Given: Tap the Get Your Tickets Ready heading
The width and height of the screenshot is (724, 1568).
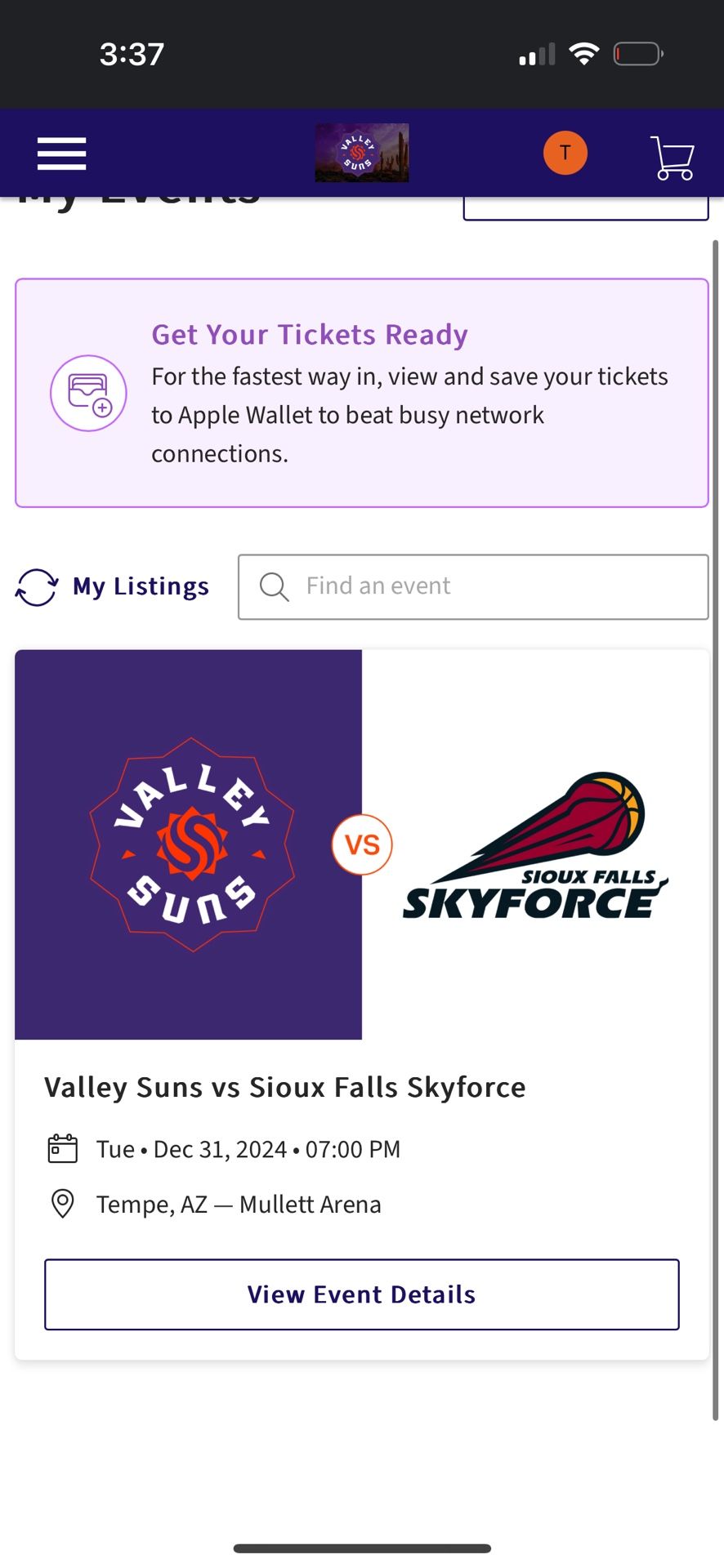Looking at the screenshot, I should pos(310,335).
